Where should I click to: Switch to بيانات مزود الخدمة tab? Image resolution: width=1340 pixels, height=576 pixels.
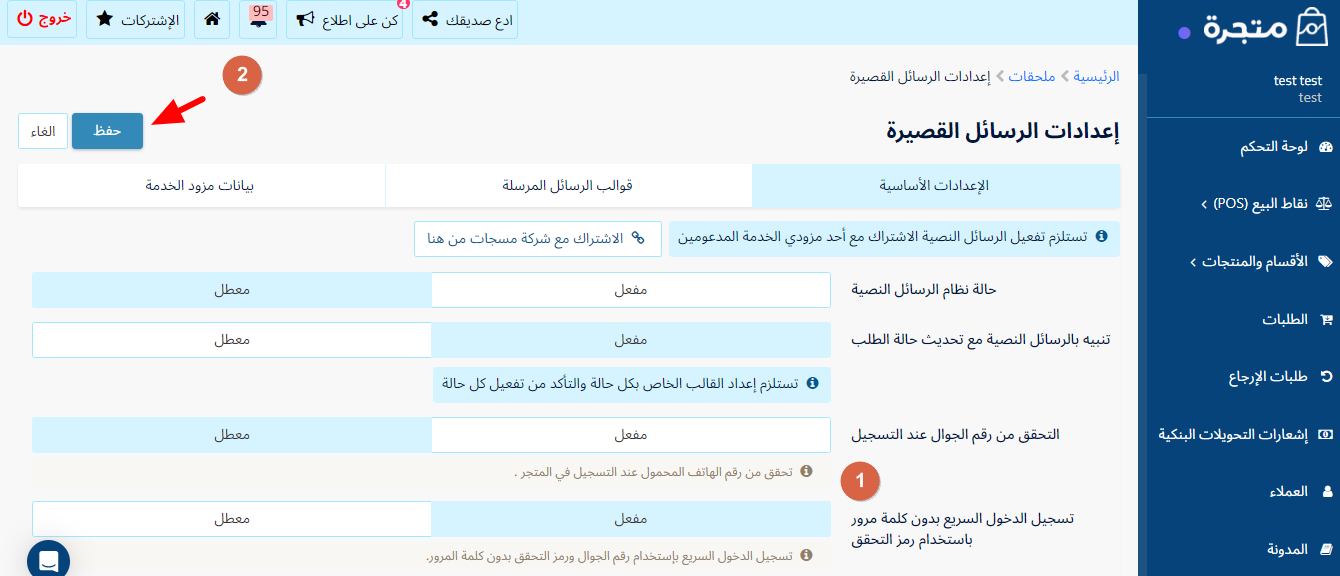[200, 186]
